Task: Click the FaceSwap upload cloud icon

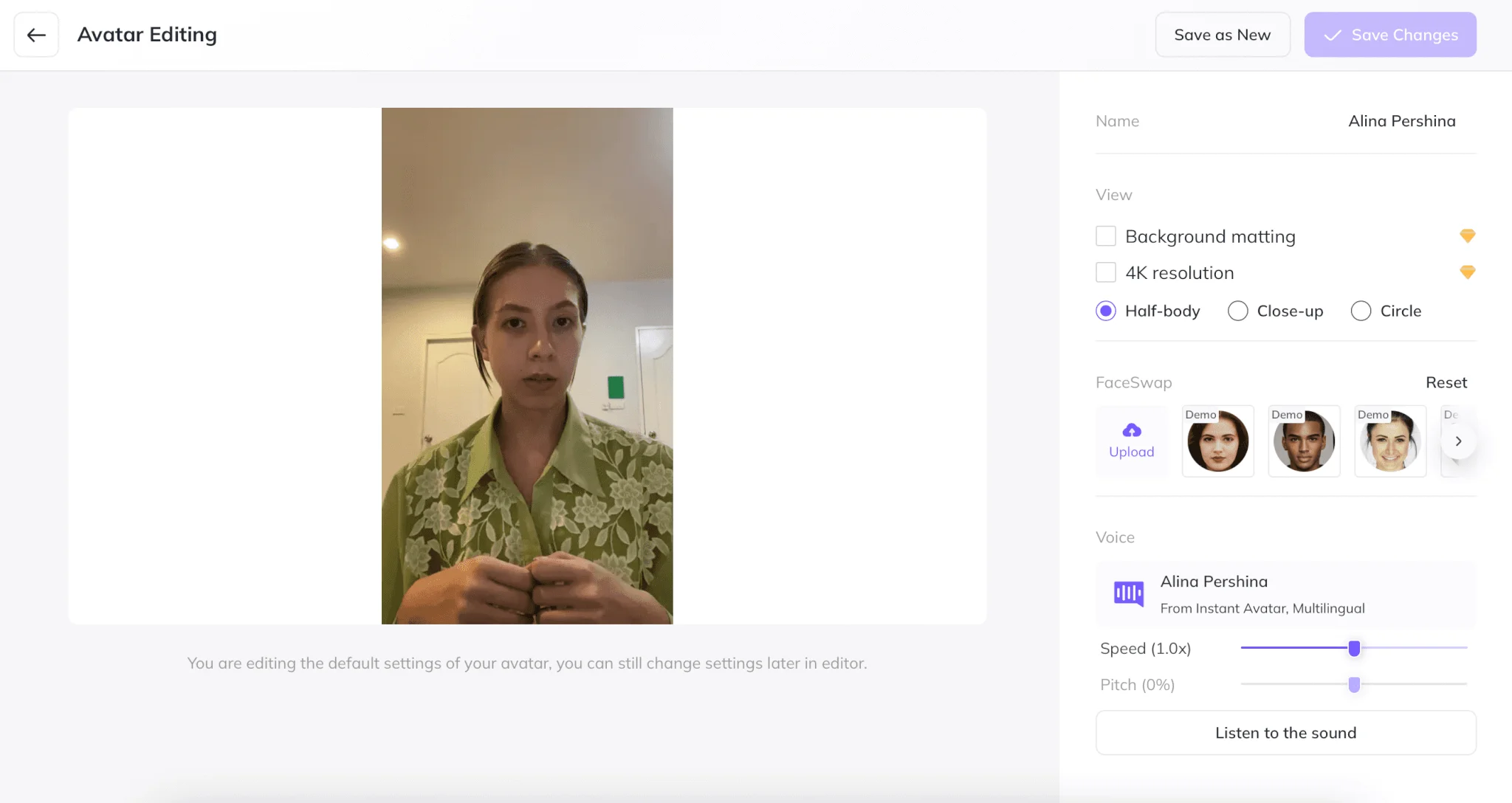Action: click(x=1131, y=430)
